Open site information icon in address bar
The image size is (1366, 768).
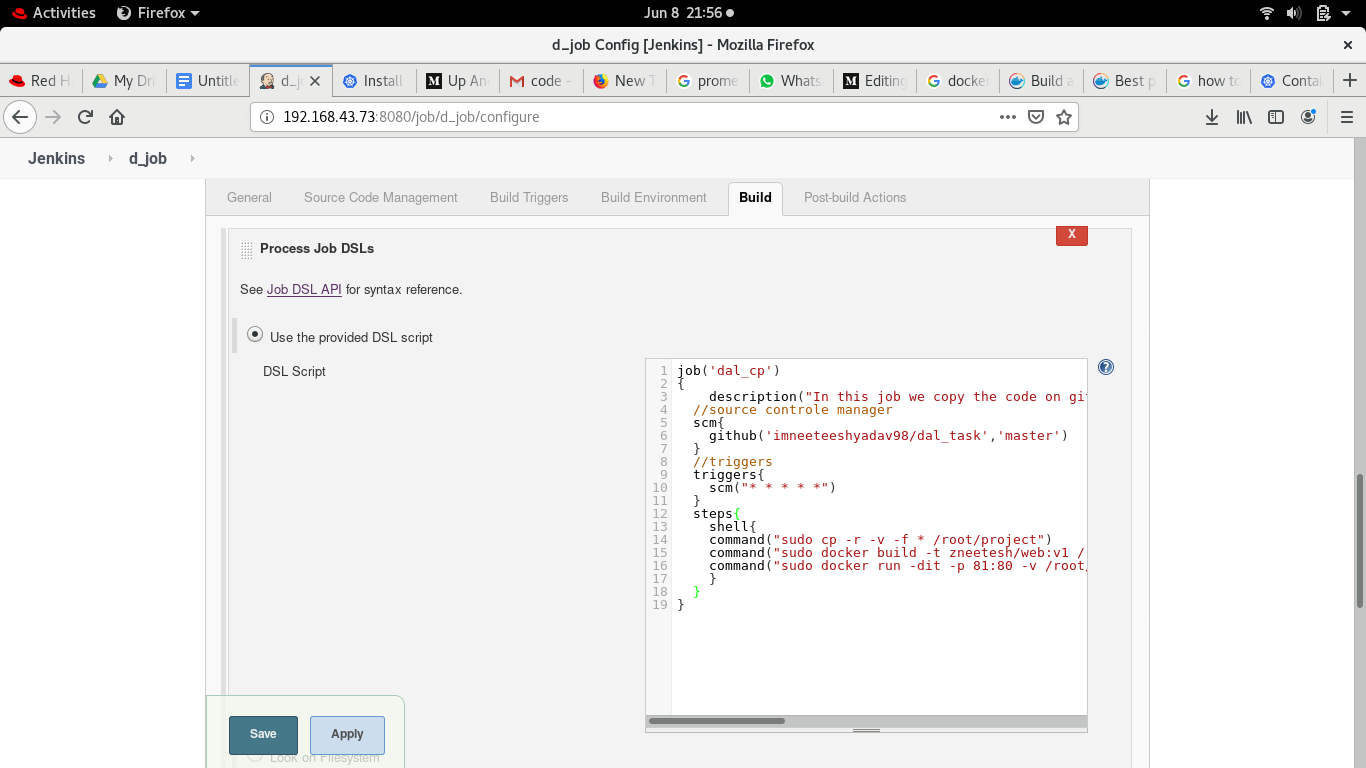(x=267, y=117)
